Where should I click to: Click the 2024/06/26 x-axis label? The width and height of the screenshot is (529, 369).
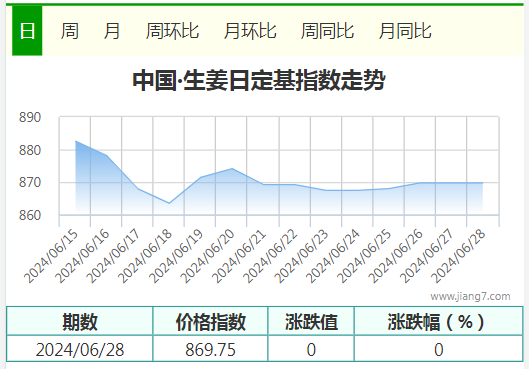click(x=395, y=256)
